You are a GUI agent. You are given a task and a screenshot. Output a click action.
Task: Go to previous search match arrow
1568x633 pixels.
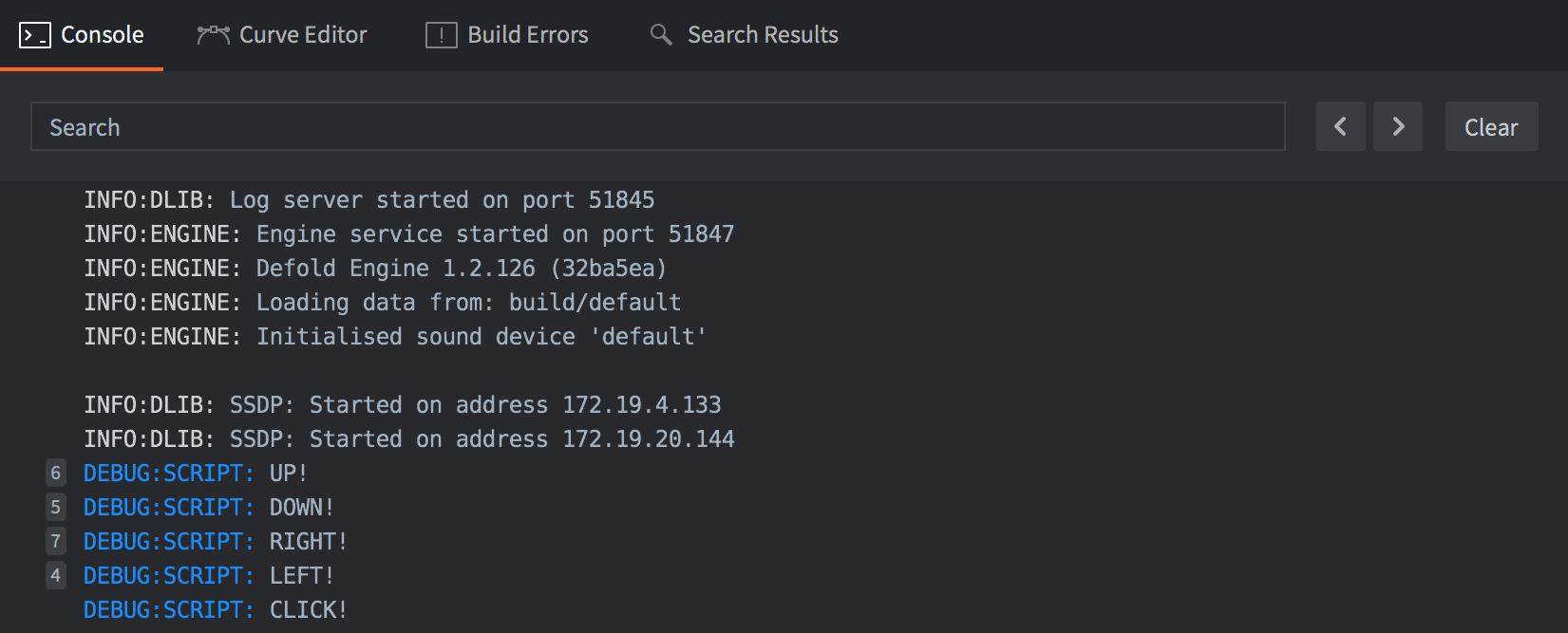(x=1340, y=126)
